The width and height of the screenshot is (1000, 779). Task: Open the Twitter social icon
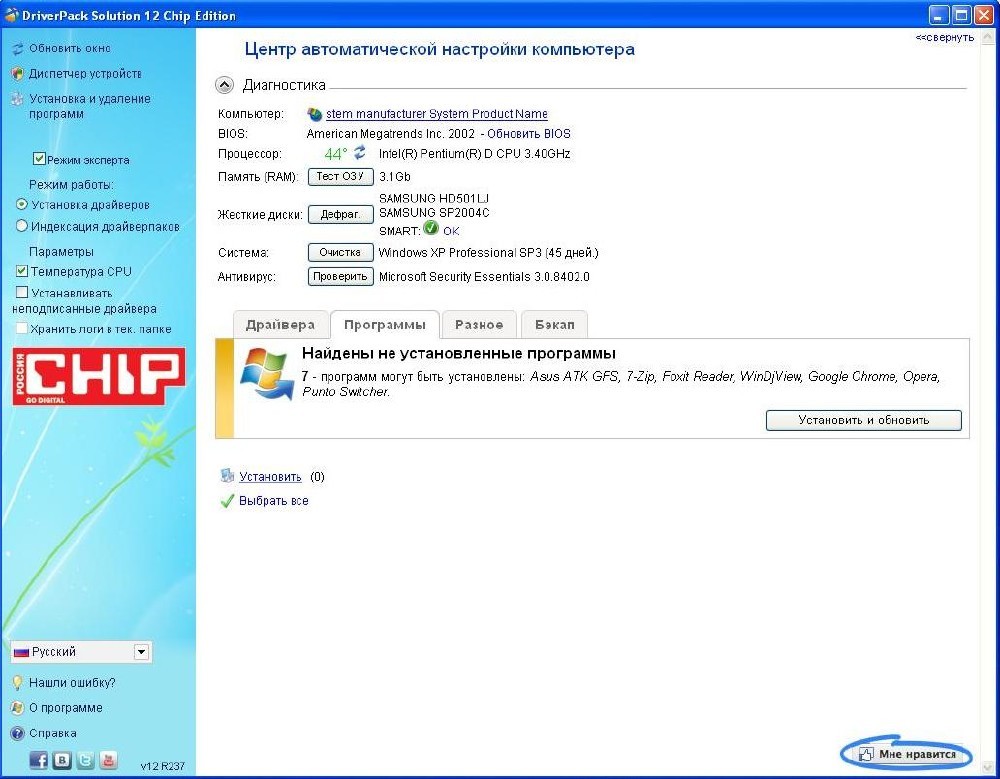tap(85, 760)
